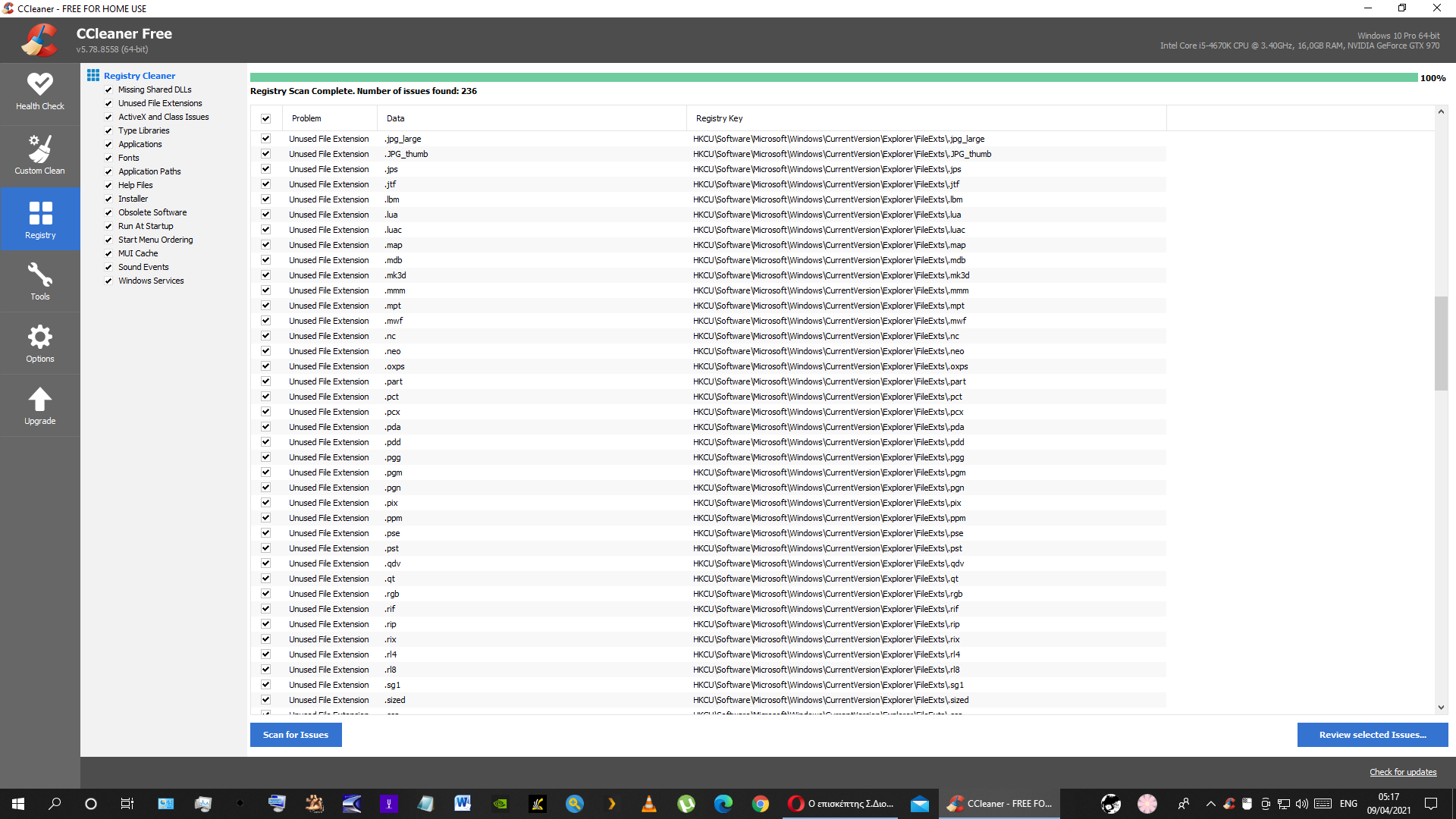Open the Options gear section
The height and width of the screenshot is (819, 1456).
(40, 344)
